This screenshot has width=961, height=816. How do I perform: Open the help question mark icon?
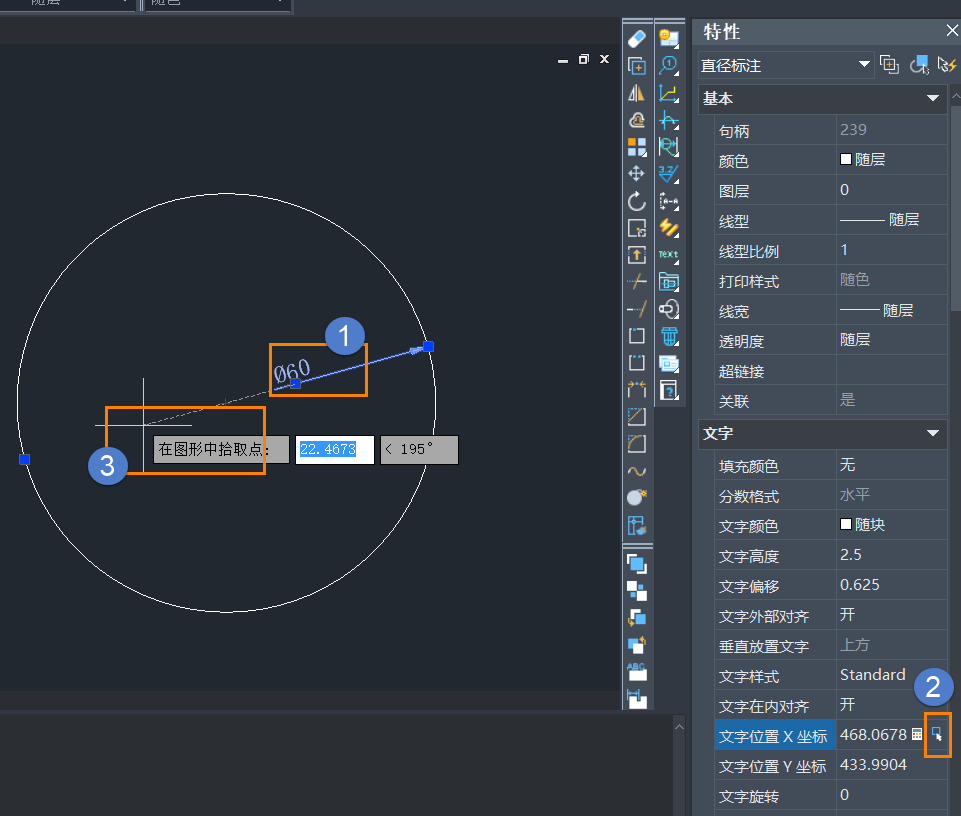(669, 390)
